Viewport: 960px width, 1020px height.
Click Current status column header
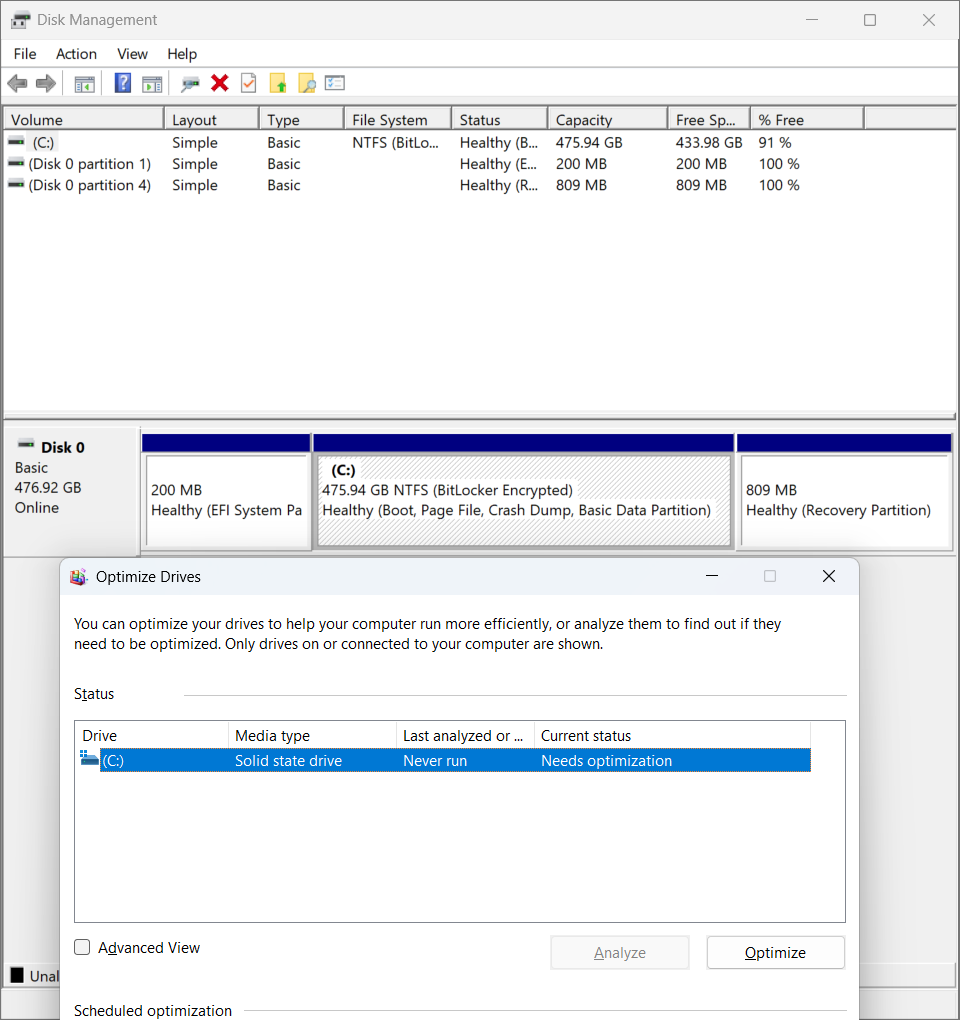tap(672, 735)
